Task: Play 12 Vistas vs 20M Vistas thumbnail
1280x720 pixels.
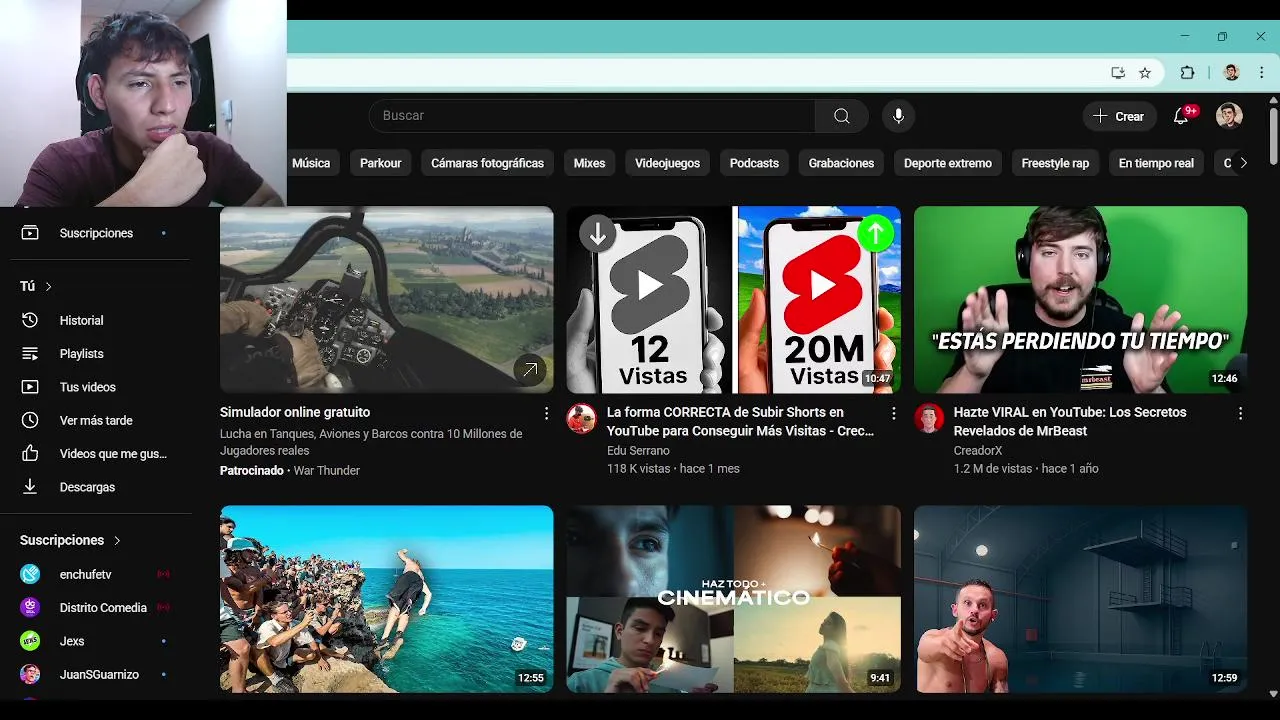Action: (x=734, y=300)
